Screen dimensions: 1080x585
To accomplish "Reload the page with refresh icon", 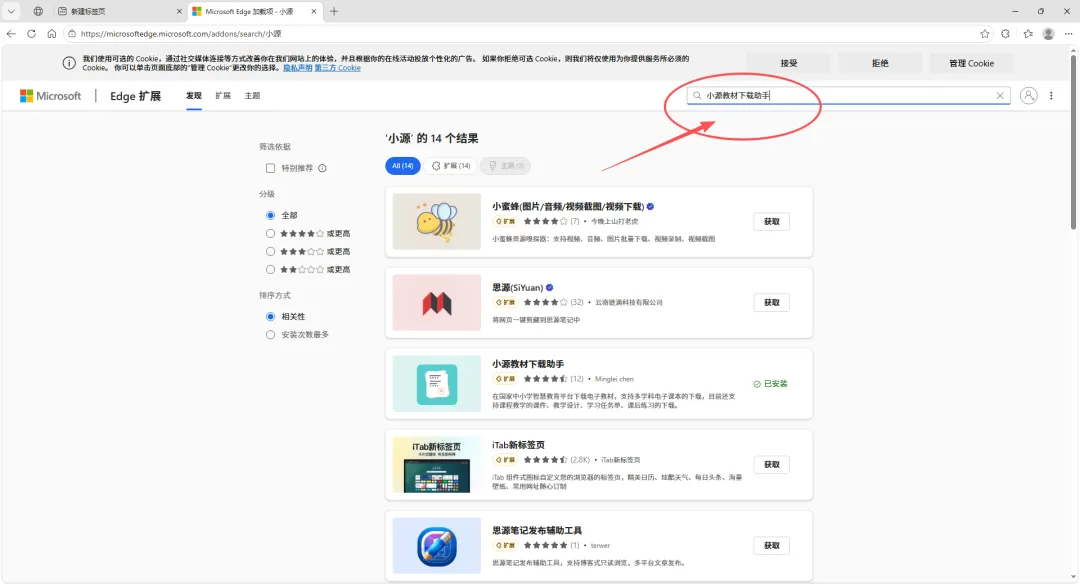I will [x=31, y=34].
